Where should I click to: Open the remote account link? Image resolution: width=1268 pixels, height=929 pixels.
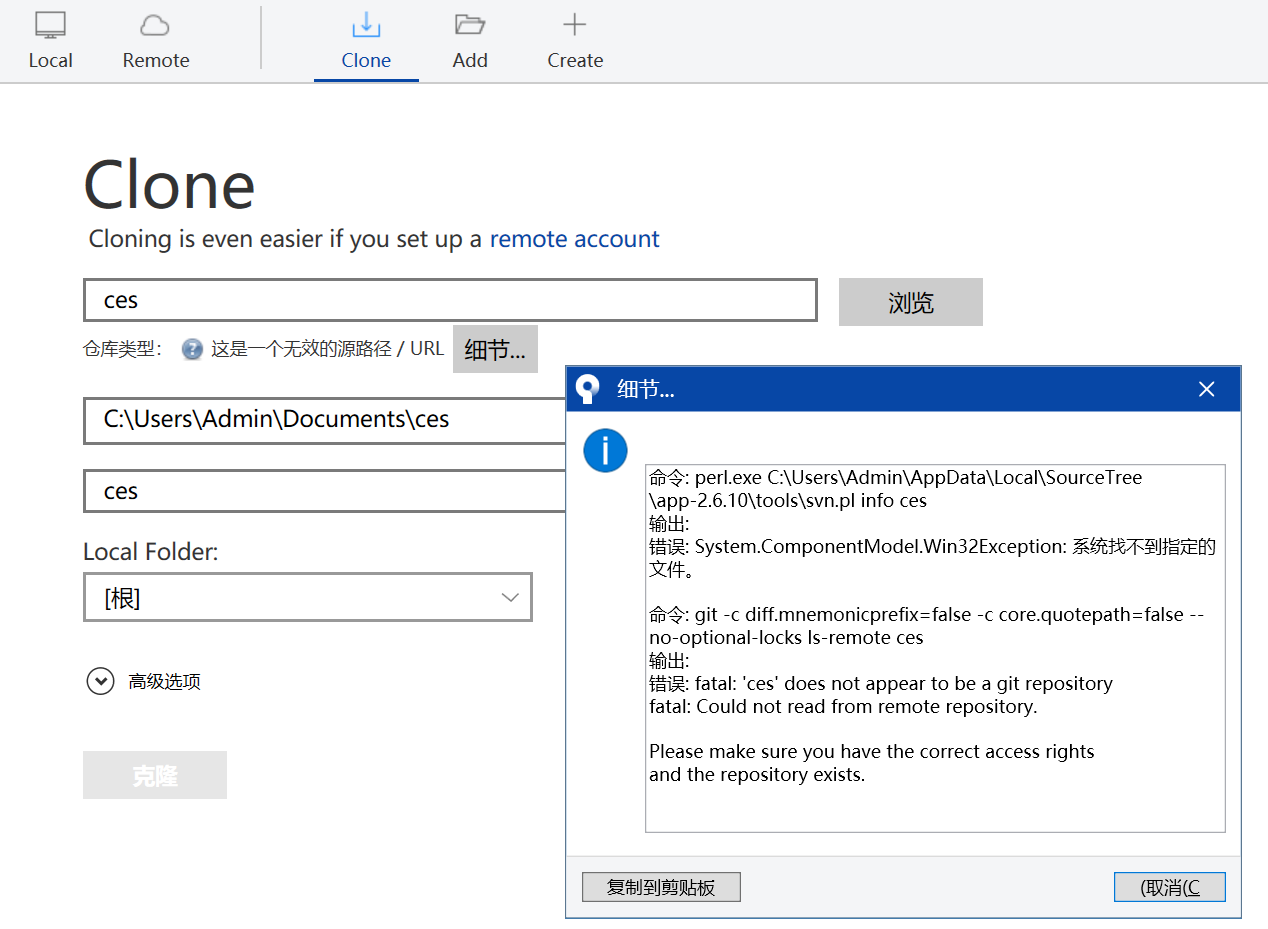(574, 239)
